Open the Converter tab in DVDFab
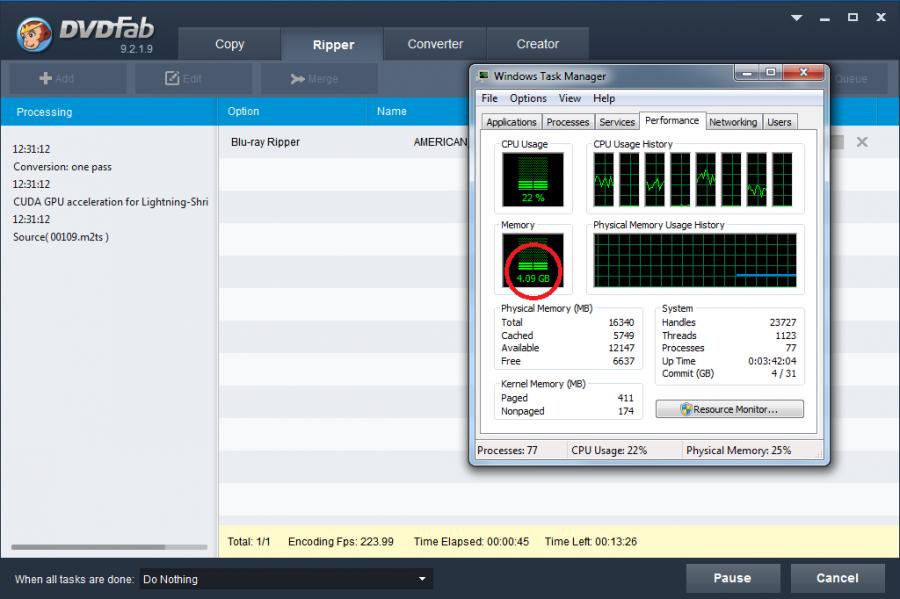The image size is (900, 599). (435, 44)
